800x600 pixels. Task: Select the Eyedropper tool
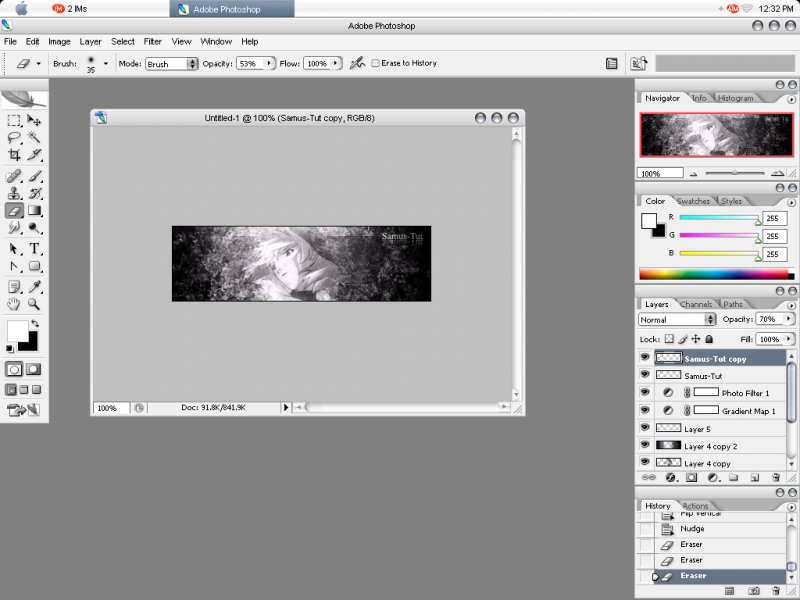pos(34,287)
